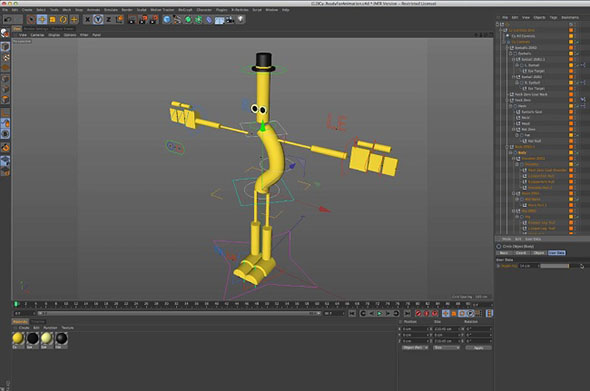Toggle the Y axis lock
This screenshot has width=590, height=391.
coord(98,20)
